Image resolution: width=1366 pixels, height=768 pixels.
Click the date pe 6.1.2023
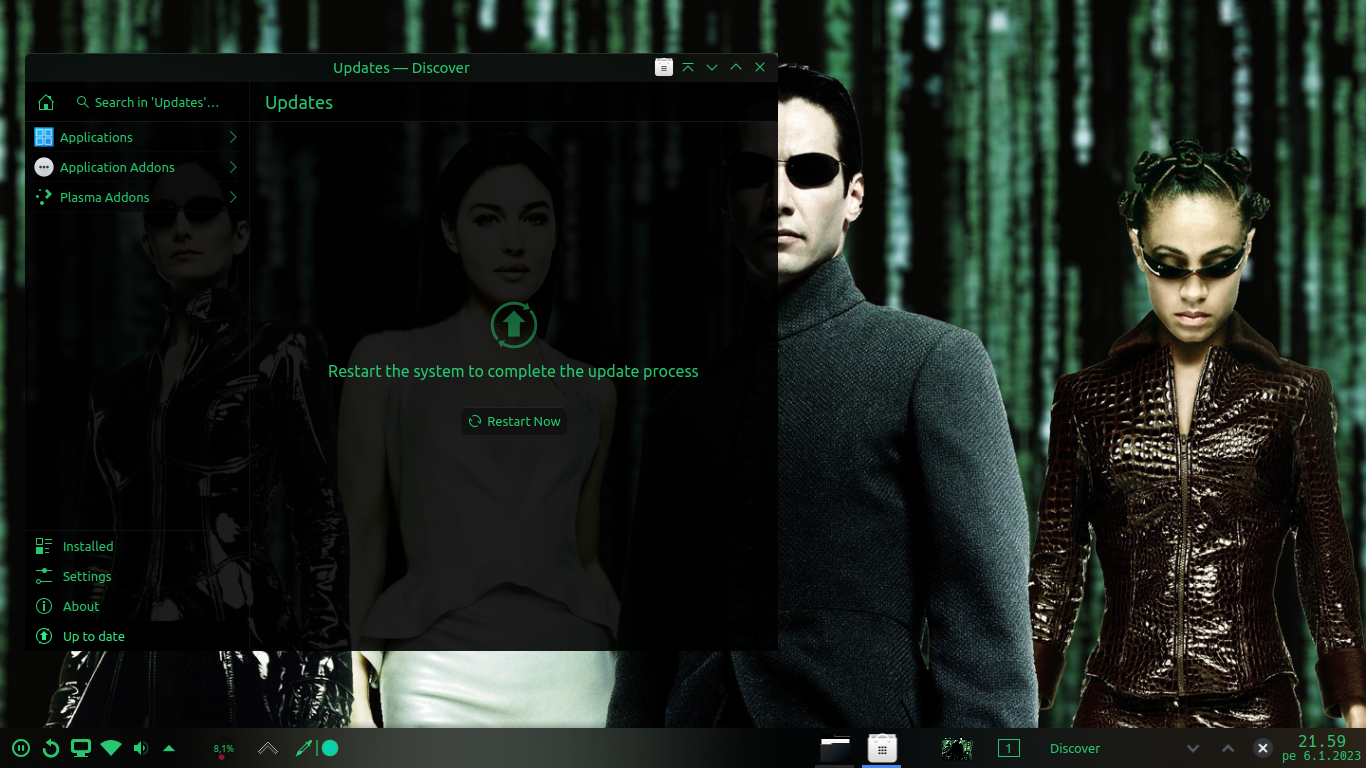point(1322,757)
